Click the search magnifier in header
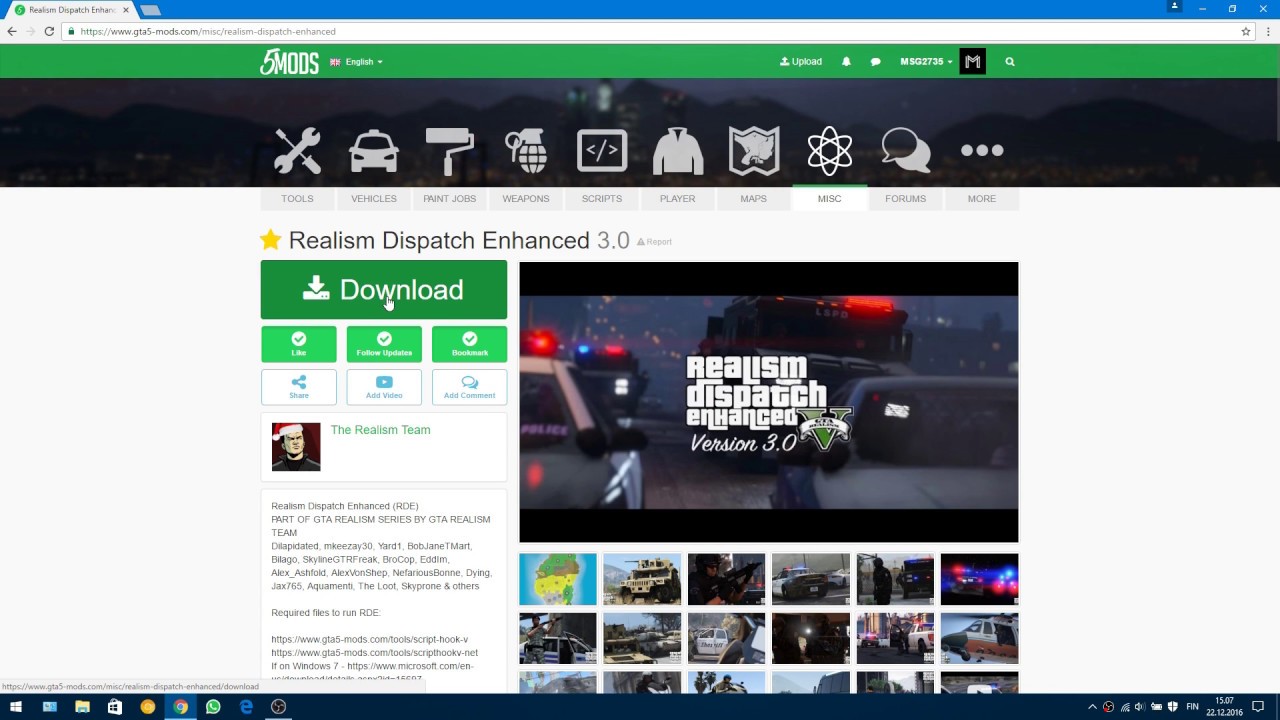The height and width of the screenshot is (720, 1280). [x=1010, y=62]
